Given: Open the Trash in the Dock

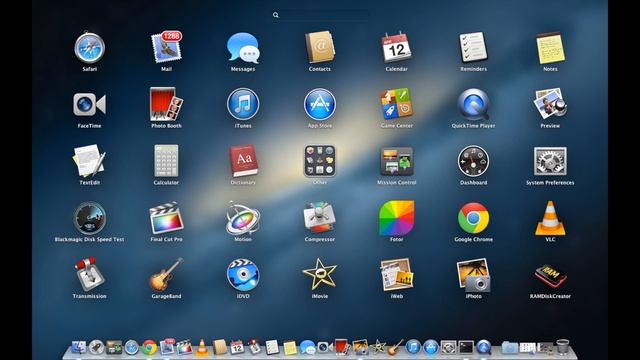Looking at the screenshot, I should tap(562, 347).
